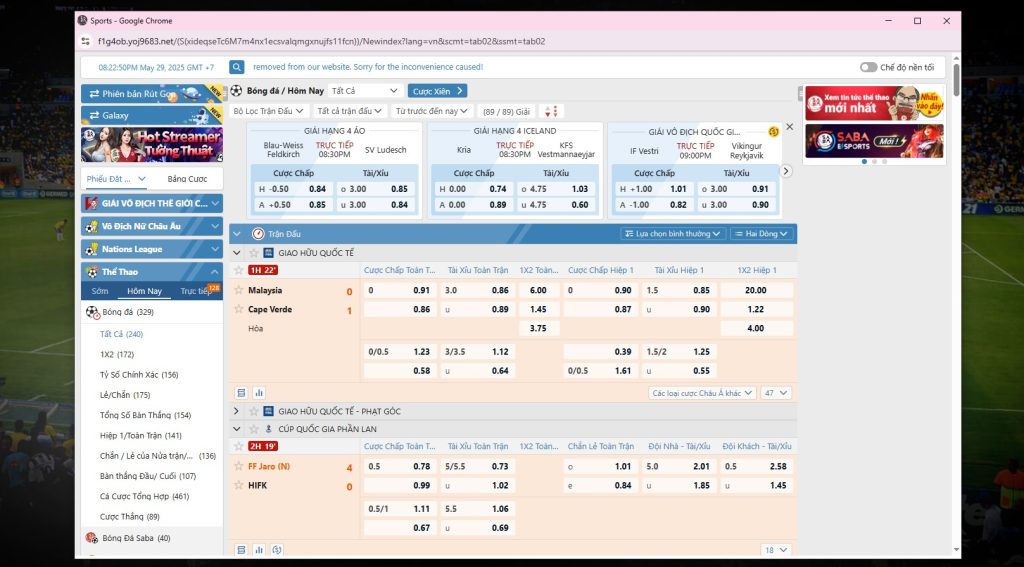Collapse the Thể Thao sidebar section
The width and height of the screenshot is (1024, 567).
(214, 272)
